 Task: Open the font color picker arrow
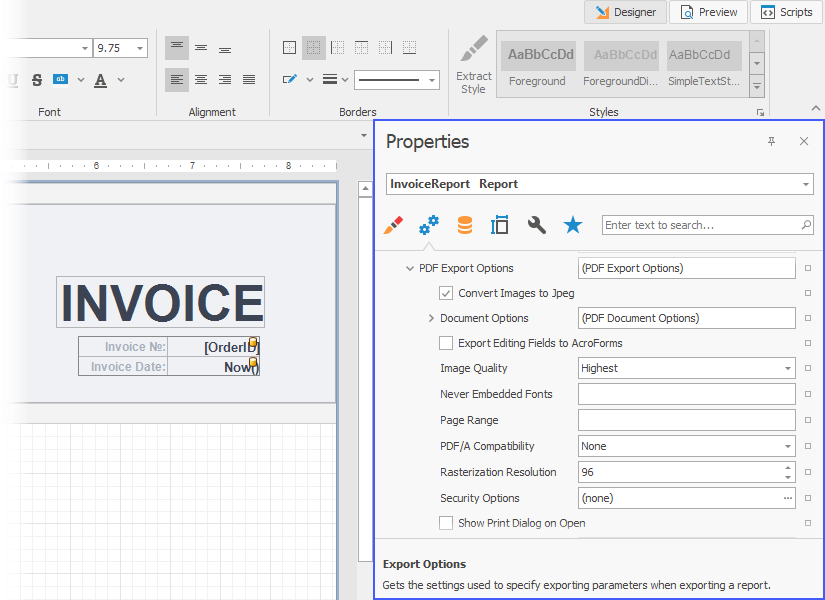[x=121, y=80]
